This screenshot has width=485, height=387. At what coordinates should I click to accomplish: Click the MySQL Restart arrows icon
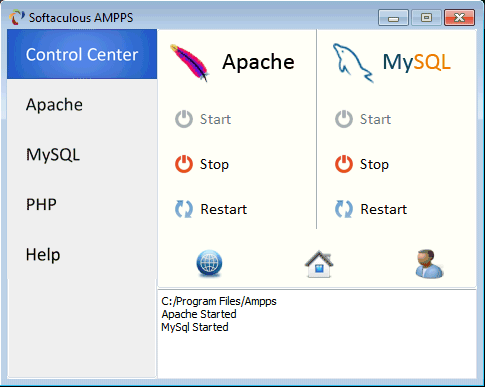tap(344, 209)
